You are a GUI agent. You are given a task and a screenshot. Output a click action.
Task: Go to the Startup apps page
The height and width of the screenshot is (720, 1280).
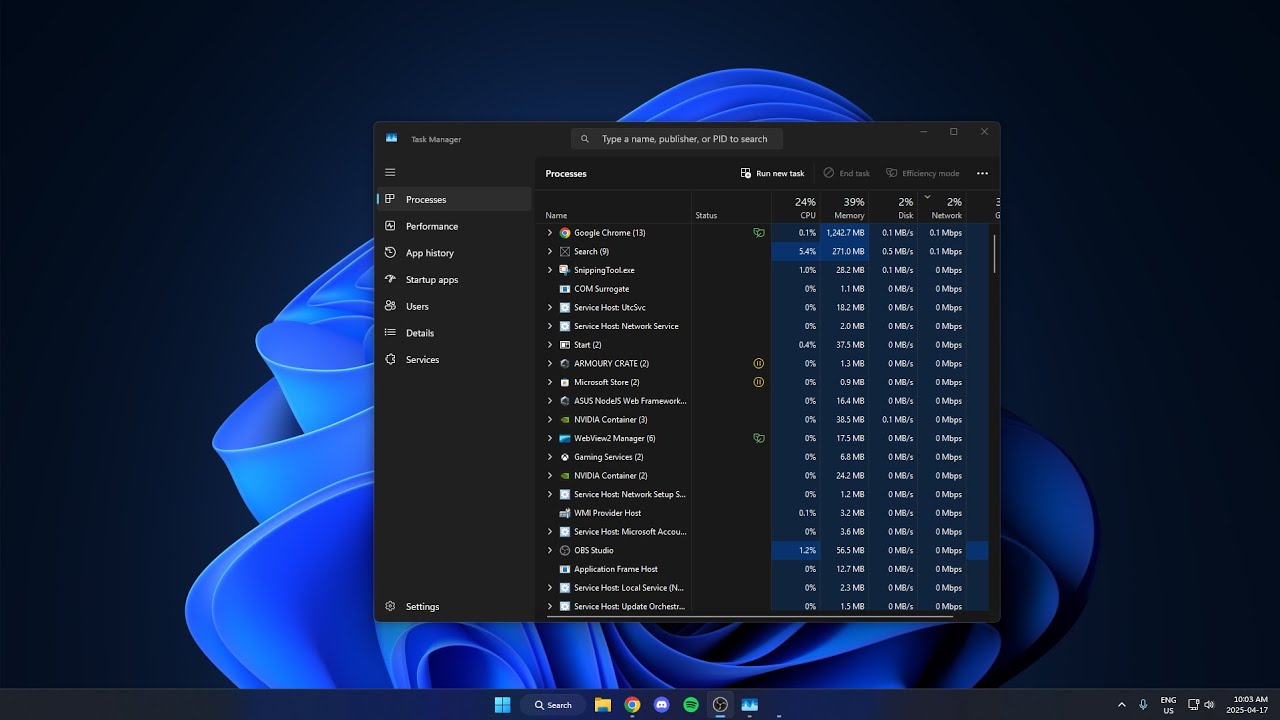pyautogui.click(x=454, y=280)
